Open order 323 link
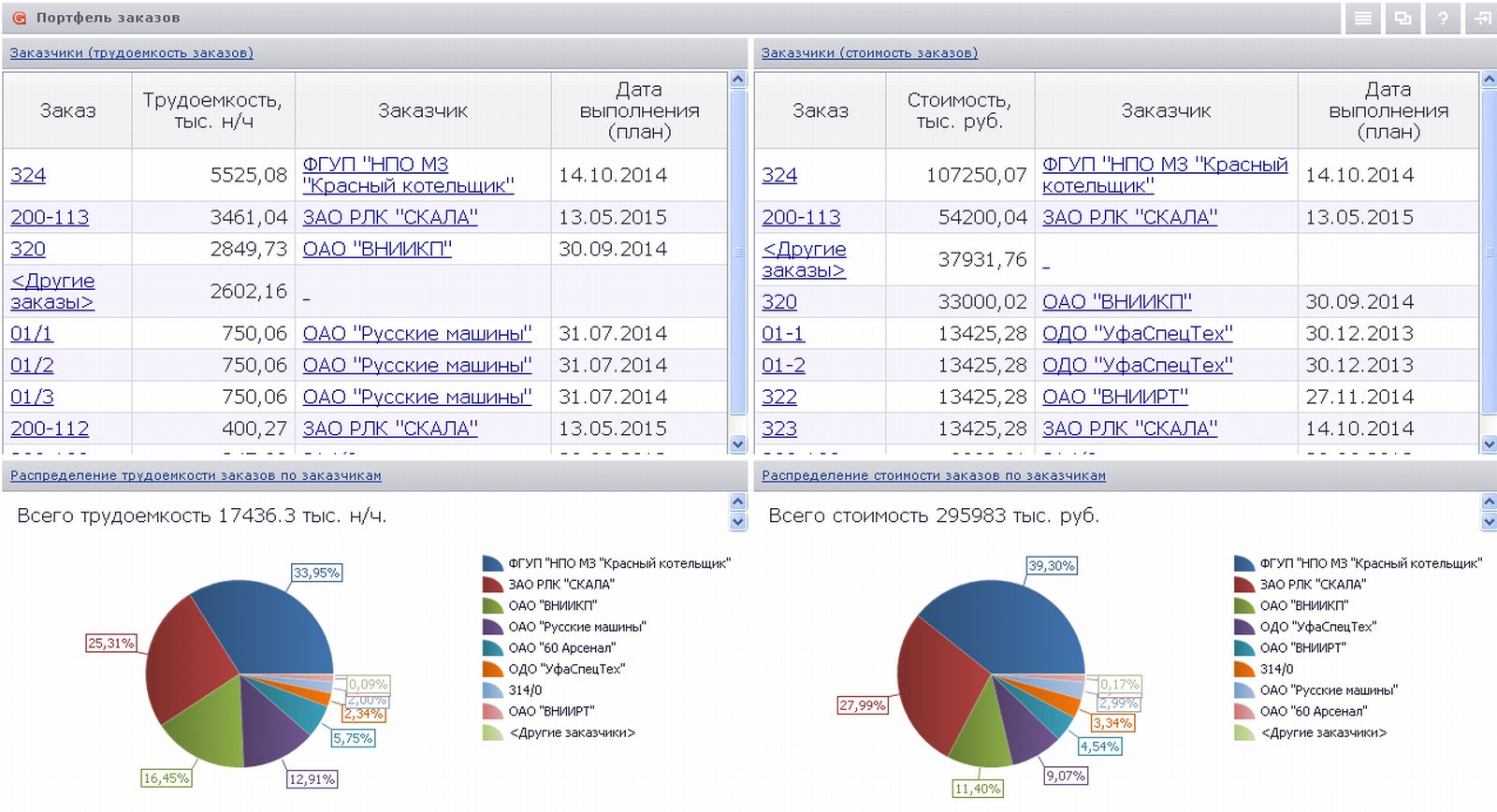 [x=779, y=428]
